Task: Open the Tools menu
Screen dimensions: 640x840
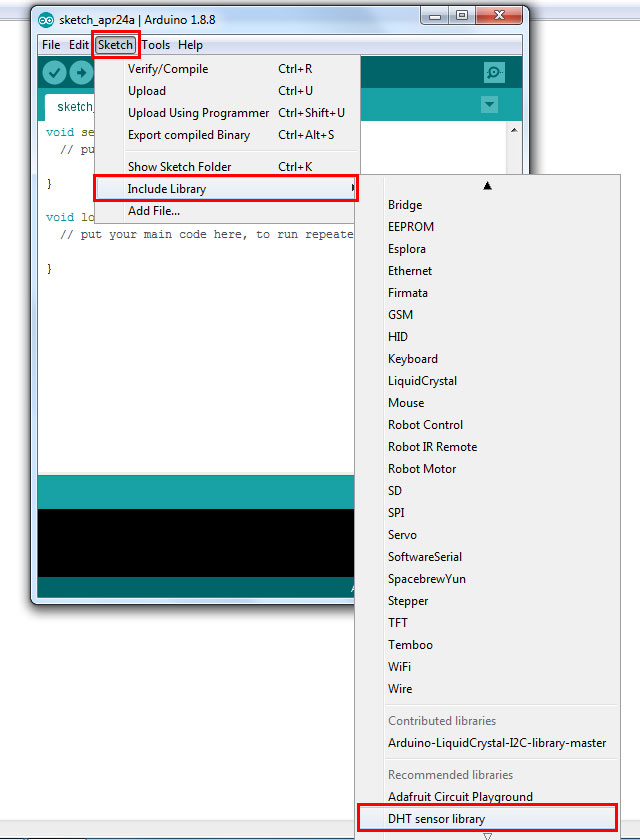Action: tap(155, 45)
